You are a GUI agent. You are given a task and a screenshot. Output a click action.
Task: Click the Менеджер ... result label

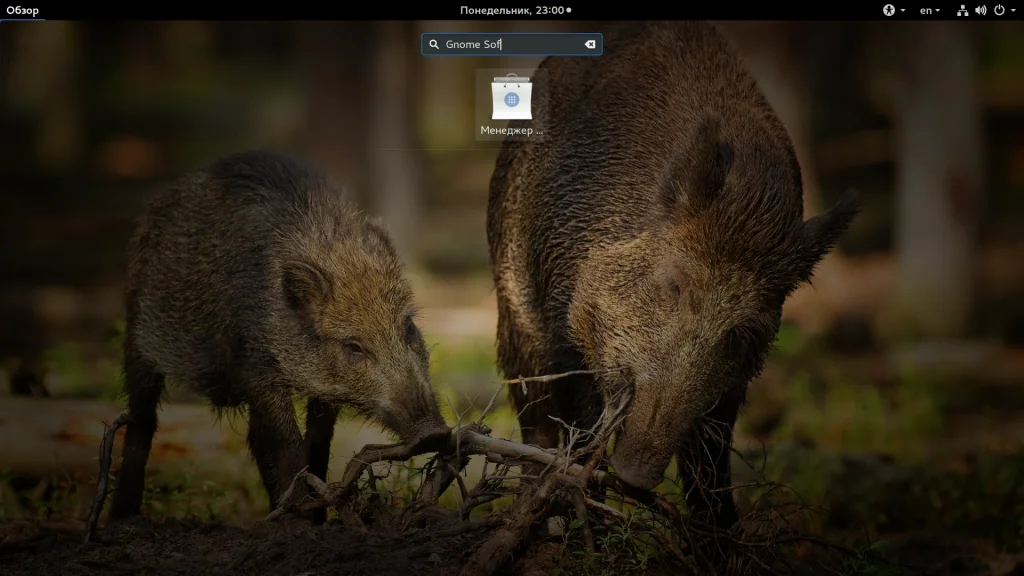(511, 130)
